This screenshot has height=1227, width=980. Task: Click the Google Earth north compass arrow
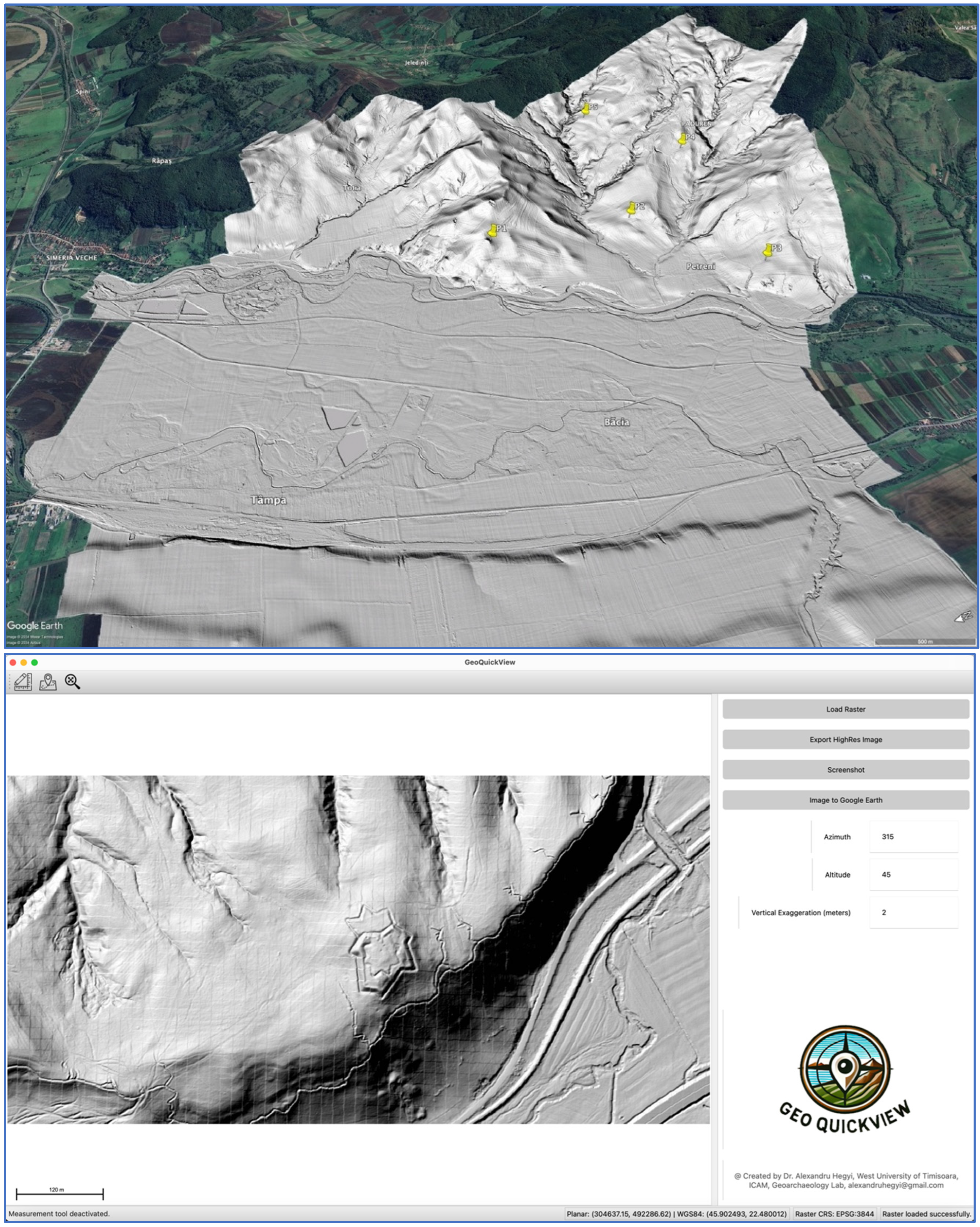963,617
